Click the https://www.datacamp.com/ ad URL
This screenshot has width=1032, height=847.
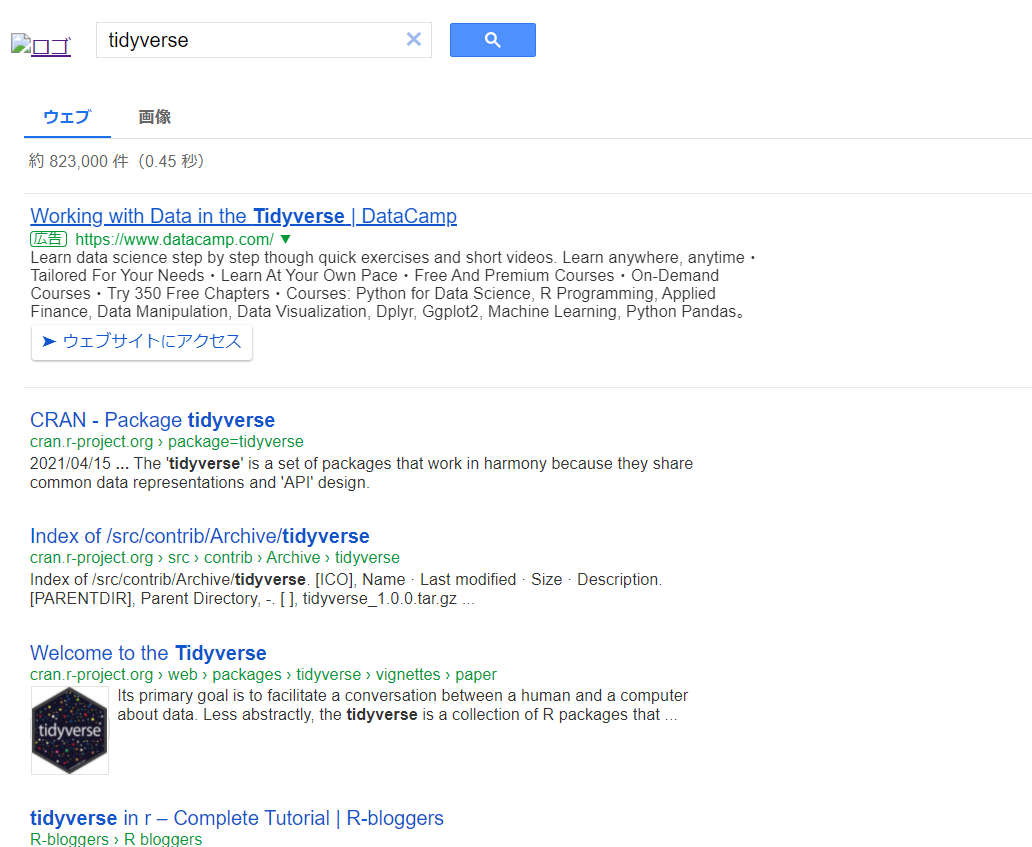click(174, 239)
